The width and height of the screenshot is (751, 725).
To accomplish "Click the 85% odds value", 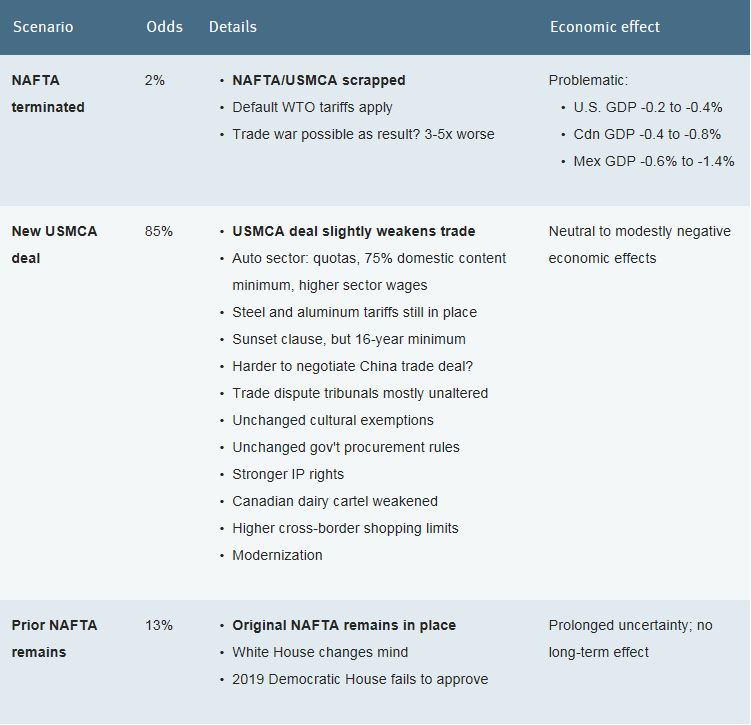I will [158, 231].
